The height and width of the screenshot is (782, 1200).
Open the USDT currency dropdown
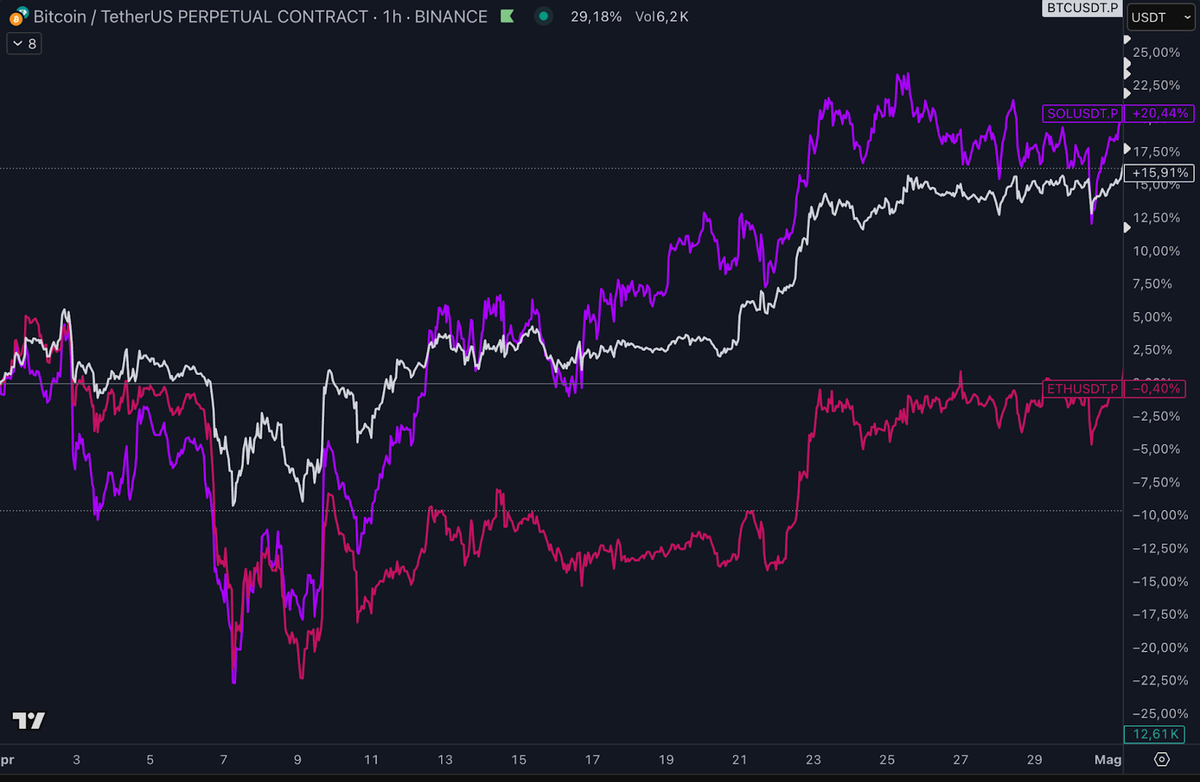1160,17
